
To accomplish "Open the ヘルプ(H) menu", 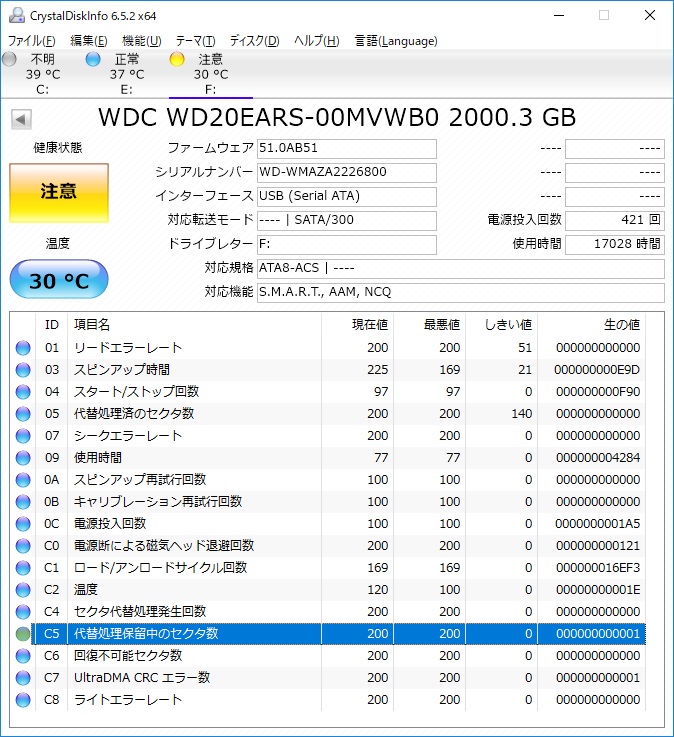I will pyautogui.click(x=317, y=41).
